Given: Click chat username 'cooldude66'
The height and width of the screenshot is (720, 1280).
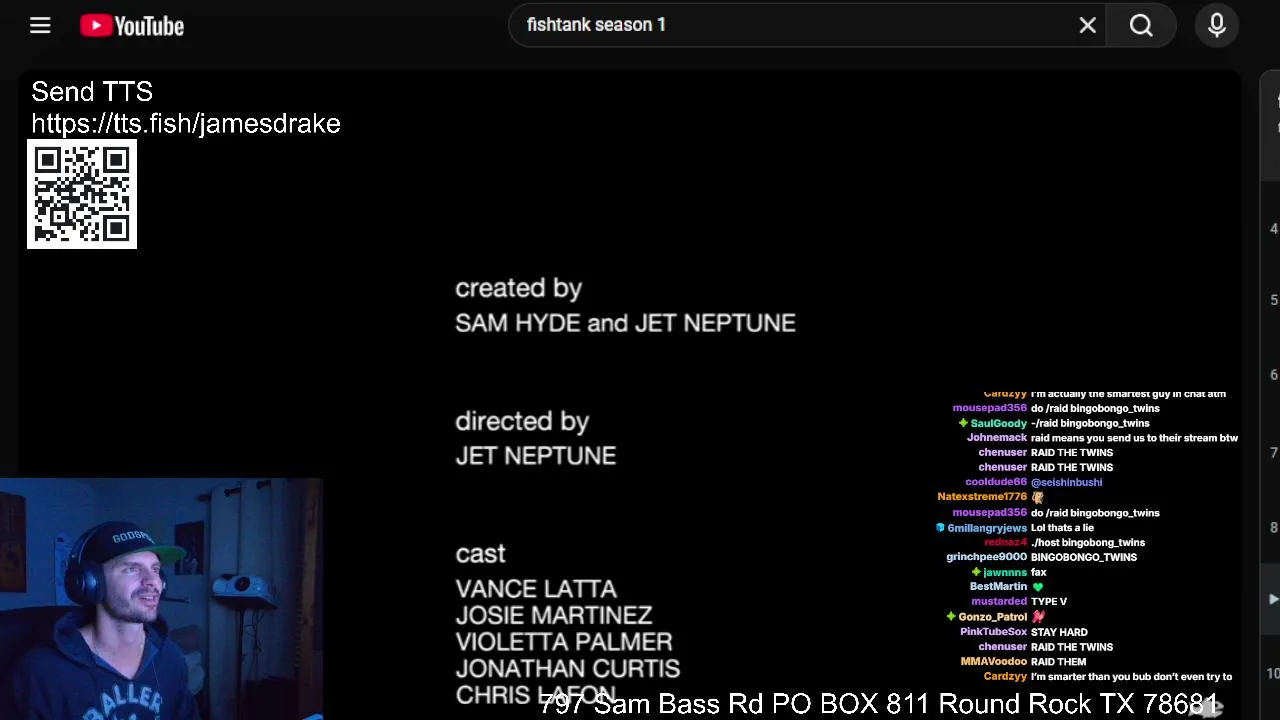Looking at the screenshot, I should click(x=996, y=482).
